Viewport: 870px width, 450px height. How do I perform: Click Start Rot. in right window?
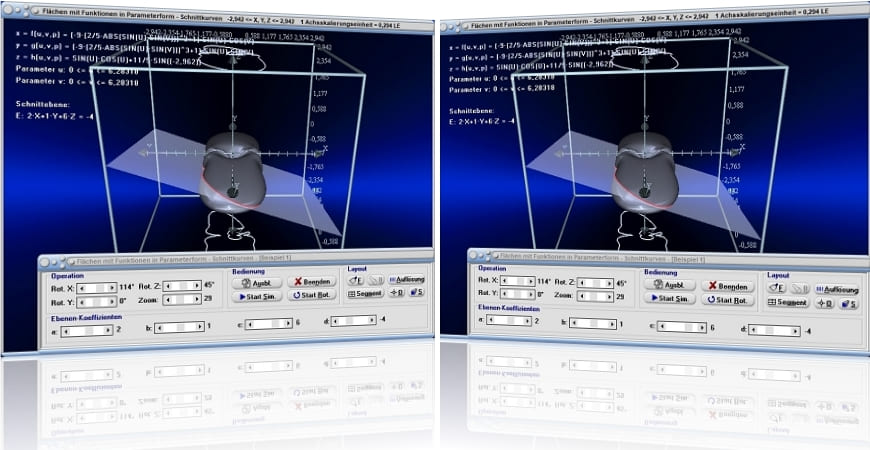728,300
